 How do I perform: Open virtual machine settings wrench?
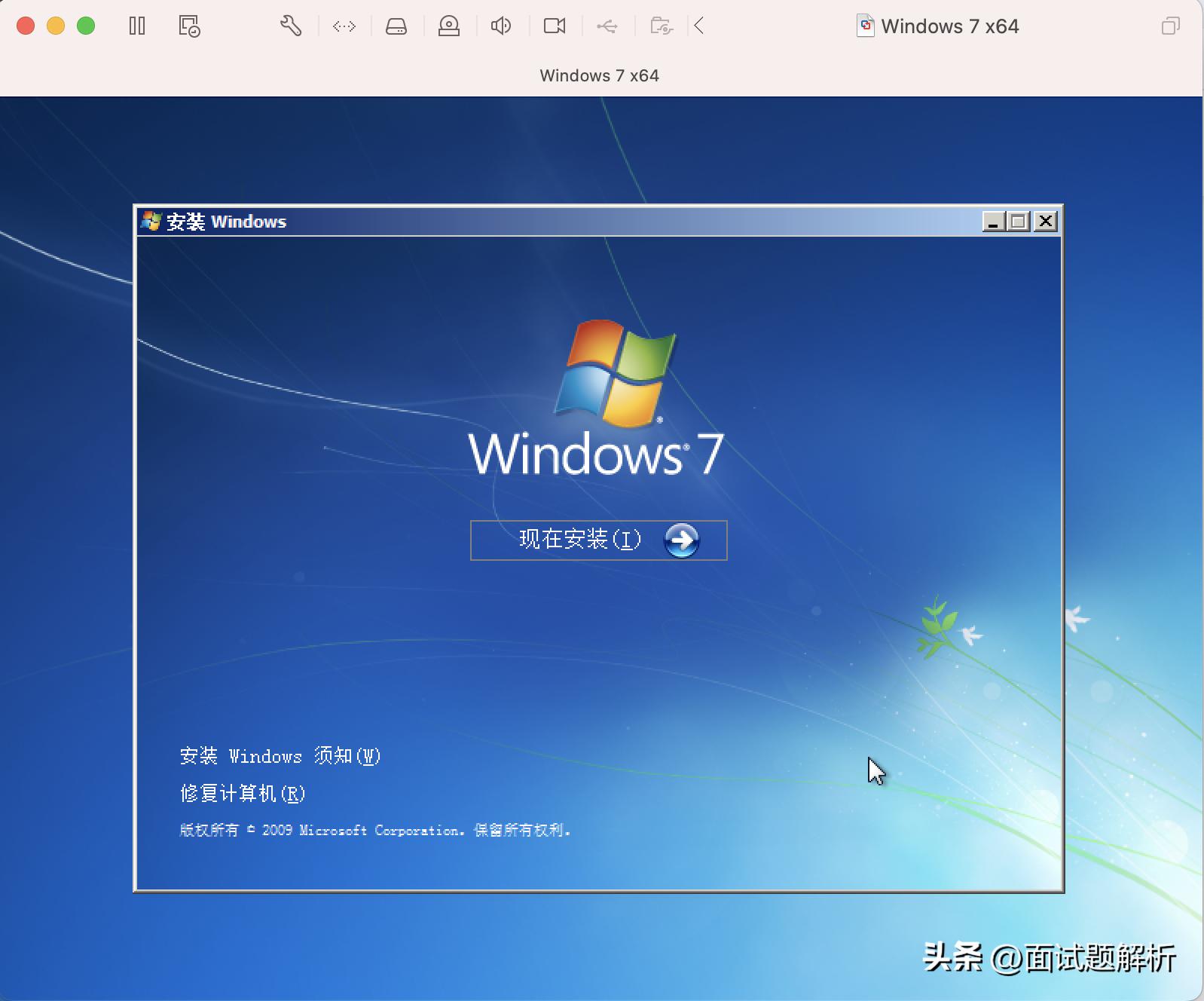[x=291, y=26]
